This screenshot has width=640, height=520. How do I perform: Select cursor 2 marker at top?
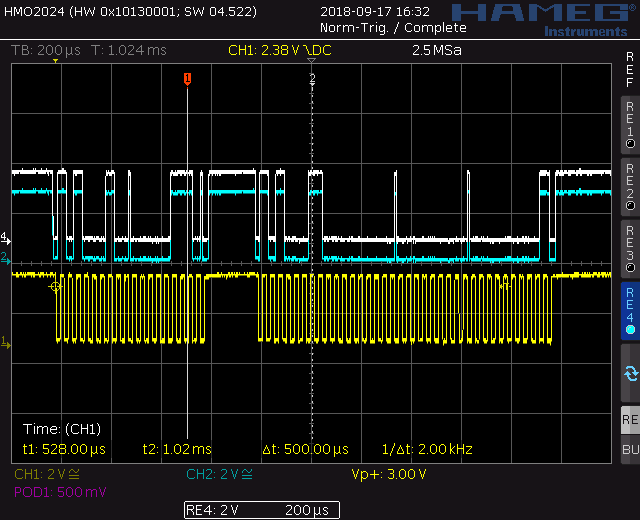click(312, 78)
